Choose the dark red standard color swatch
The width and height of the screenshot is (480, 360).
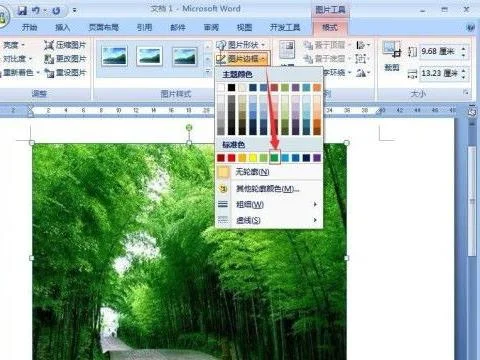[221, 158]
